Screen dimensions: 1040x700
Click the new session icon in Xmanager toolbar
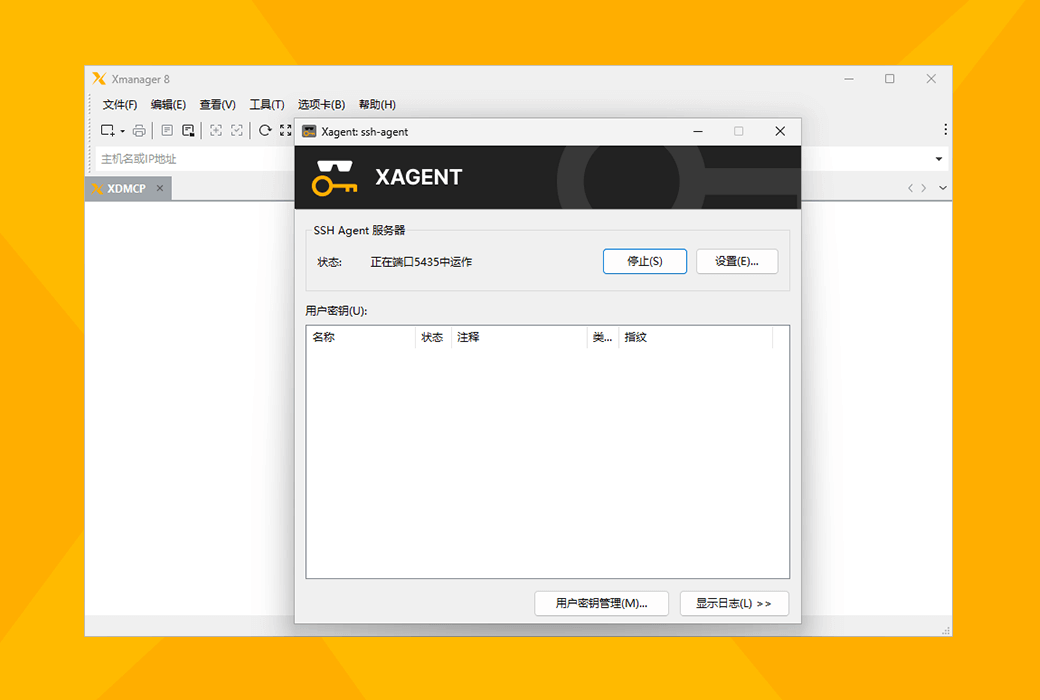(107, 131)
